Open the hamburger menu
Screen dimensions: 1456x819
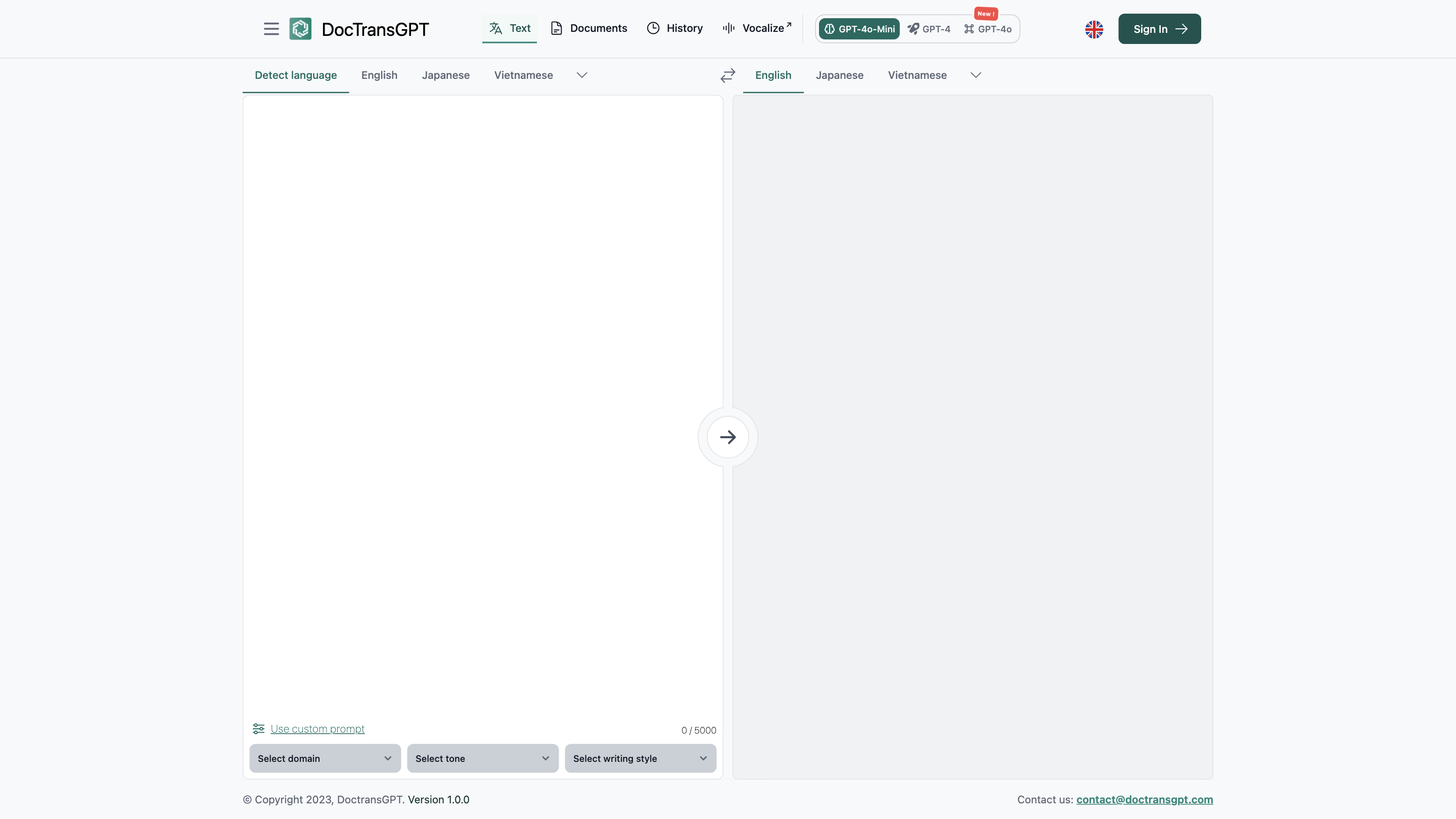click(x=271, y=29)
